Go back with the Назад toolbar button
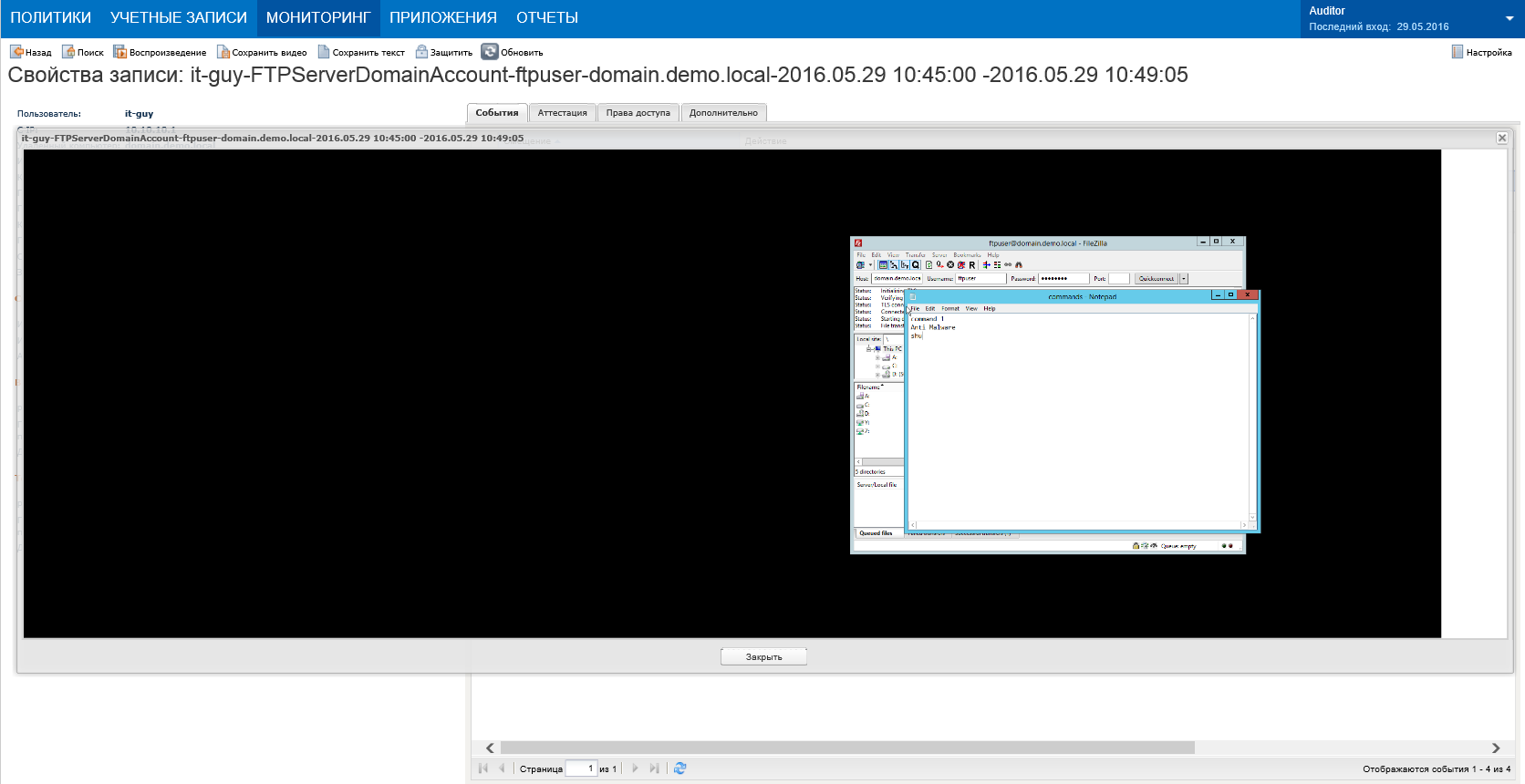The height and width of the screenshot is (784, 1525). [31, 52]
